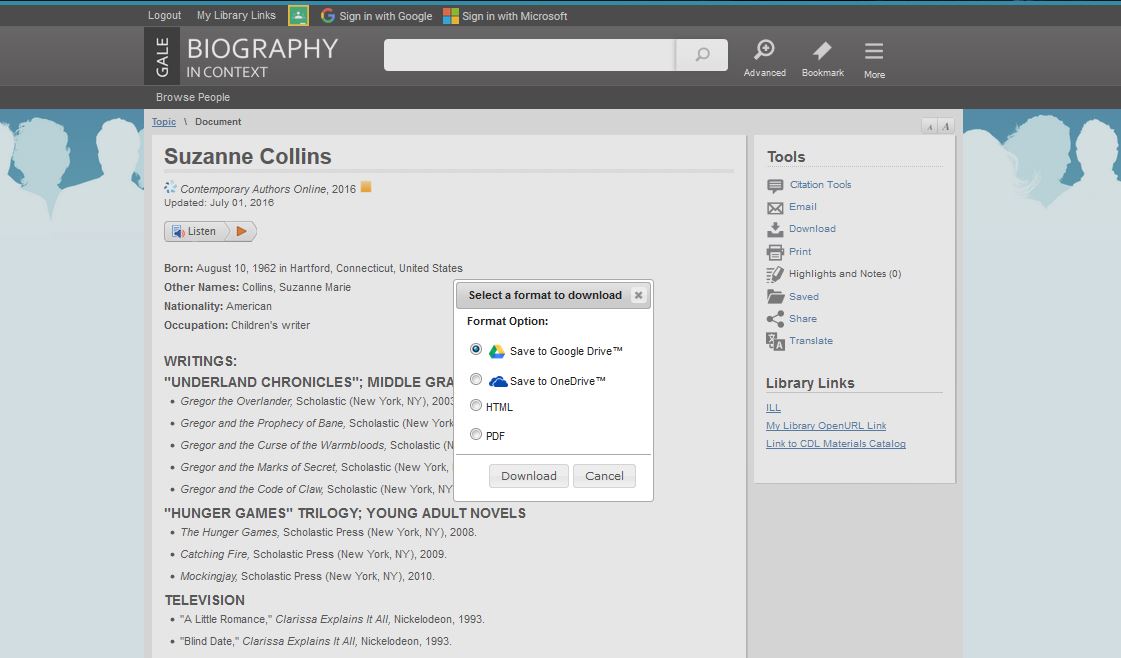Open Link to CDL Materials Catalog
Screen dimensions: 1121x658
click(836, 443)
